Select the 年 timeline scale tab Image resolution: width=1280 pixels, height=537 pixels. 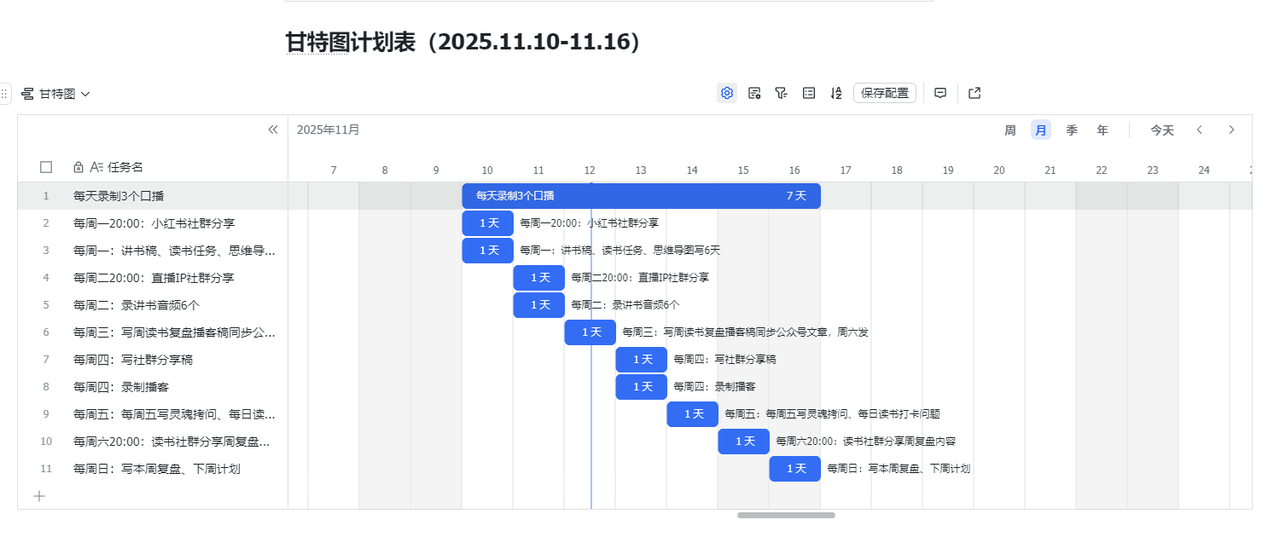pyautogui.click(x=1102, y=130)
